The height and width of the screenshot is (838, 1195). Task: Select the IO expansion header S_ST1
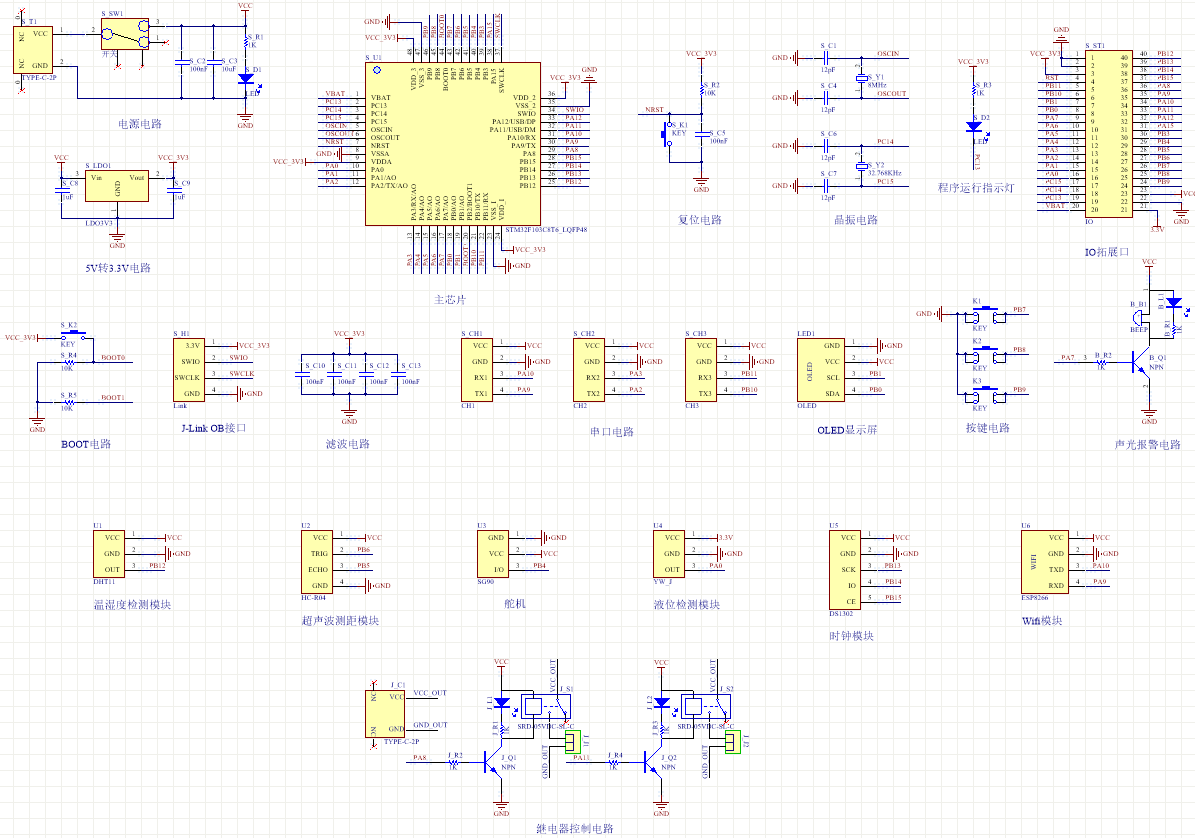[x=1109, y=134]
